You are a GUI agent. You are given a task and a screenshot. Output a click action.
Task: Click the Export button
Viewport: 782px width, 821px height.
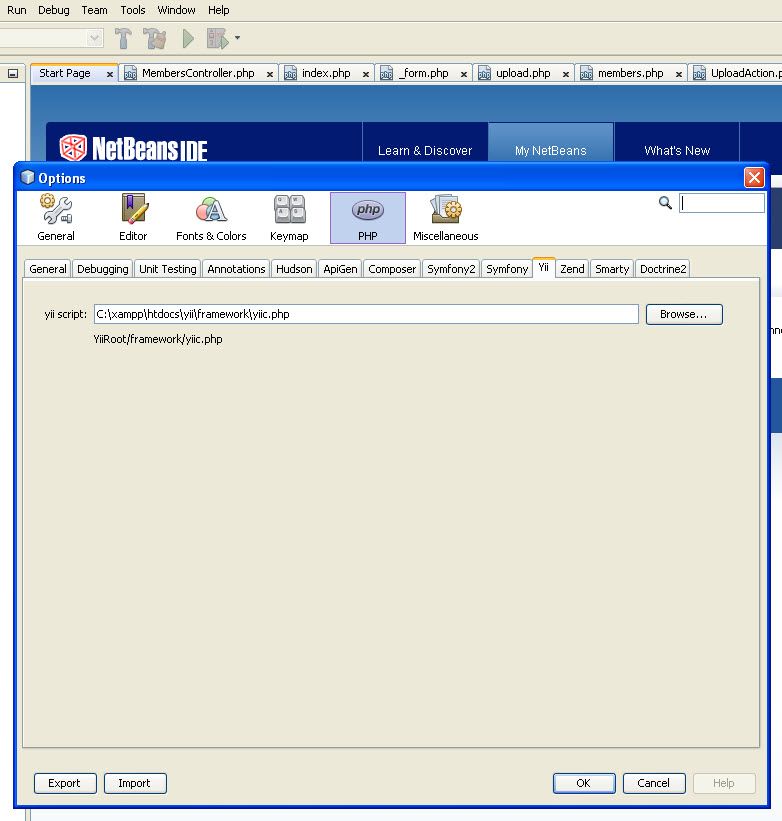65,783
